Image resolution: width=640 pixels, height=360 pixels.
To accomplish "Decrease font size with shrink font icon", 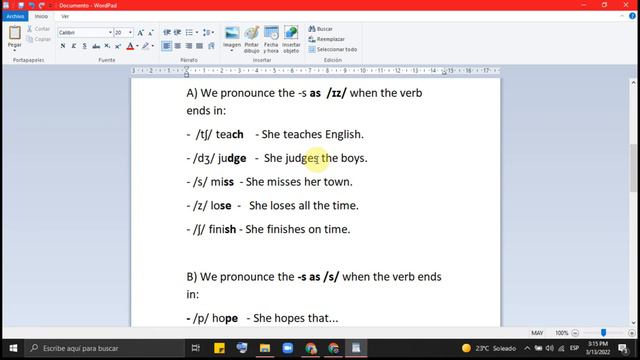I will point(151,33).
